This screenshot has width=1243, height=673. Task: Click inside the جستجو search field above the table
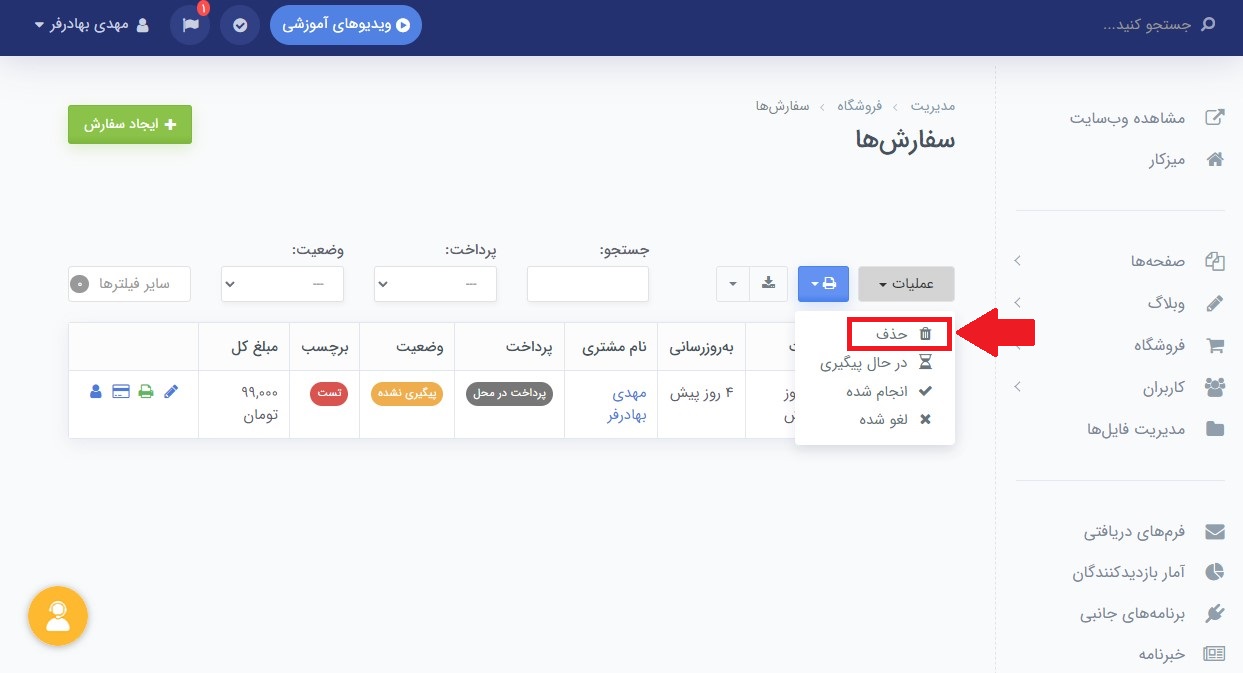[x=588, y=284]
